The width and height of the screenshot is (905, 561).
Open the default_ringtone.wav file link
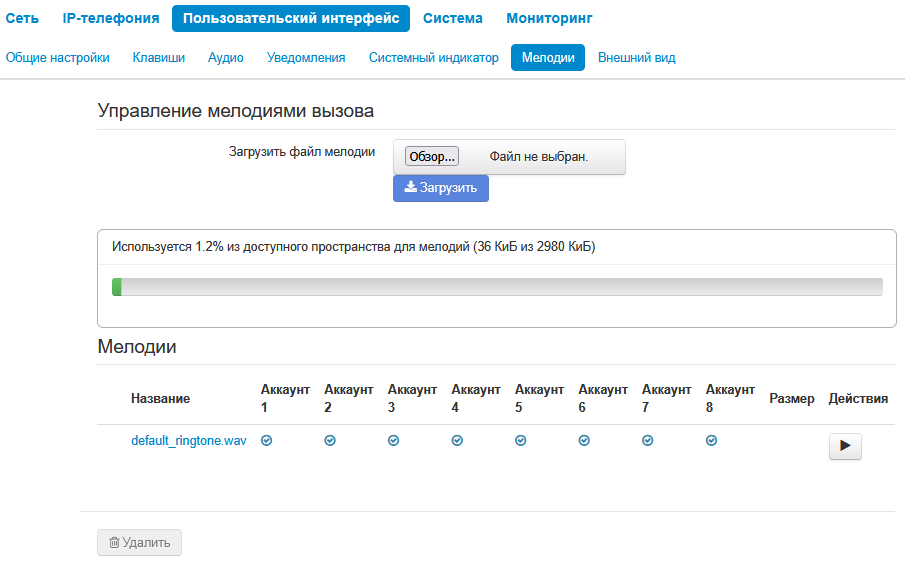(x=188, y=441)
